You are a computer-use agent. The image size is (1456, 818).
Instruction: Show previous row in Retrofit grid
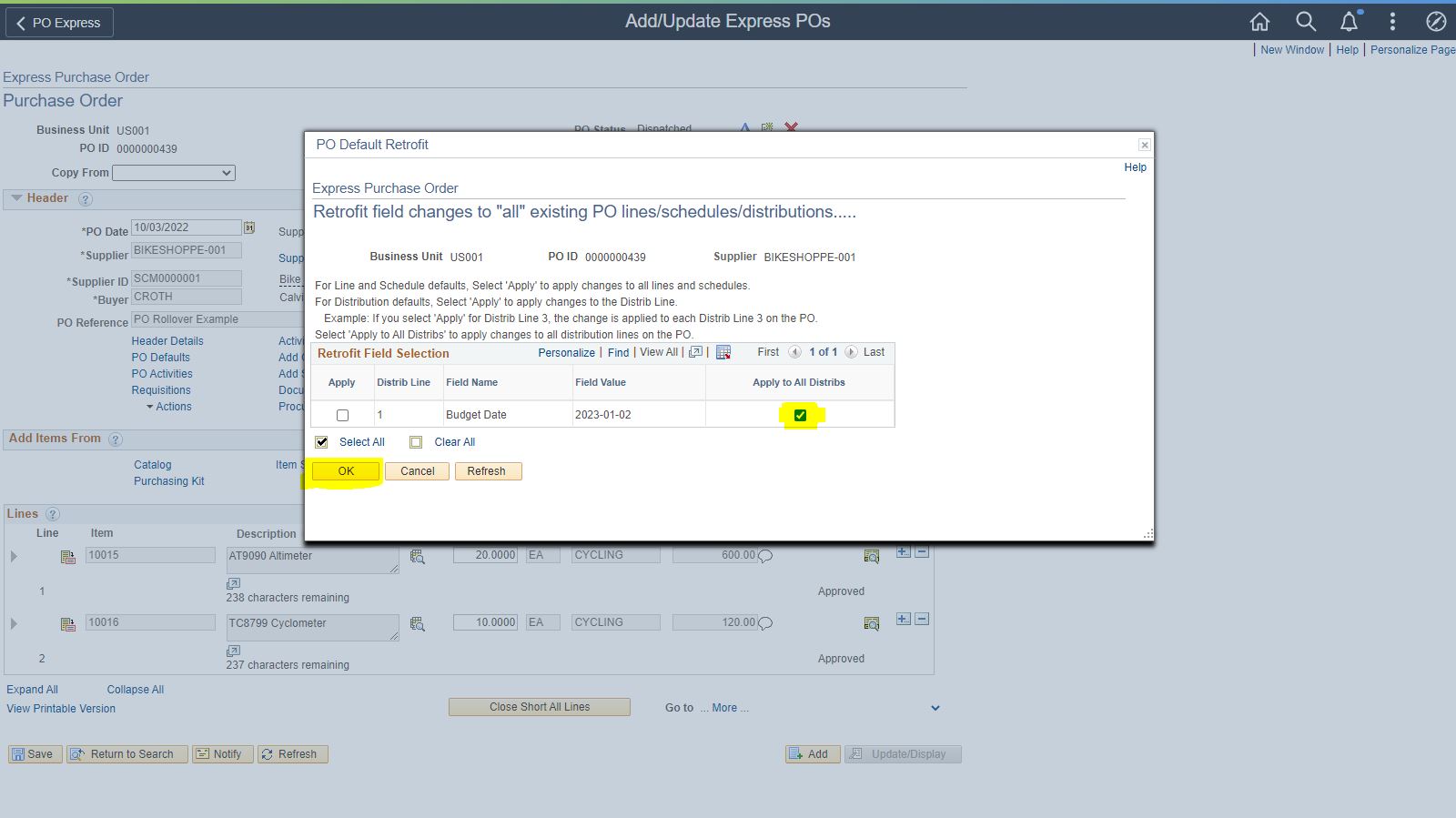pos(794,352)
